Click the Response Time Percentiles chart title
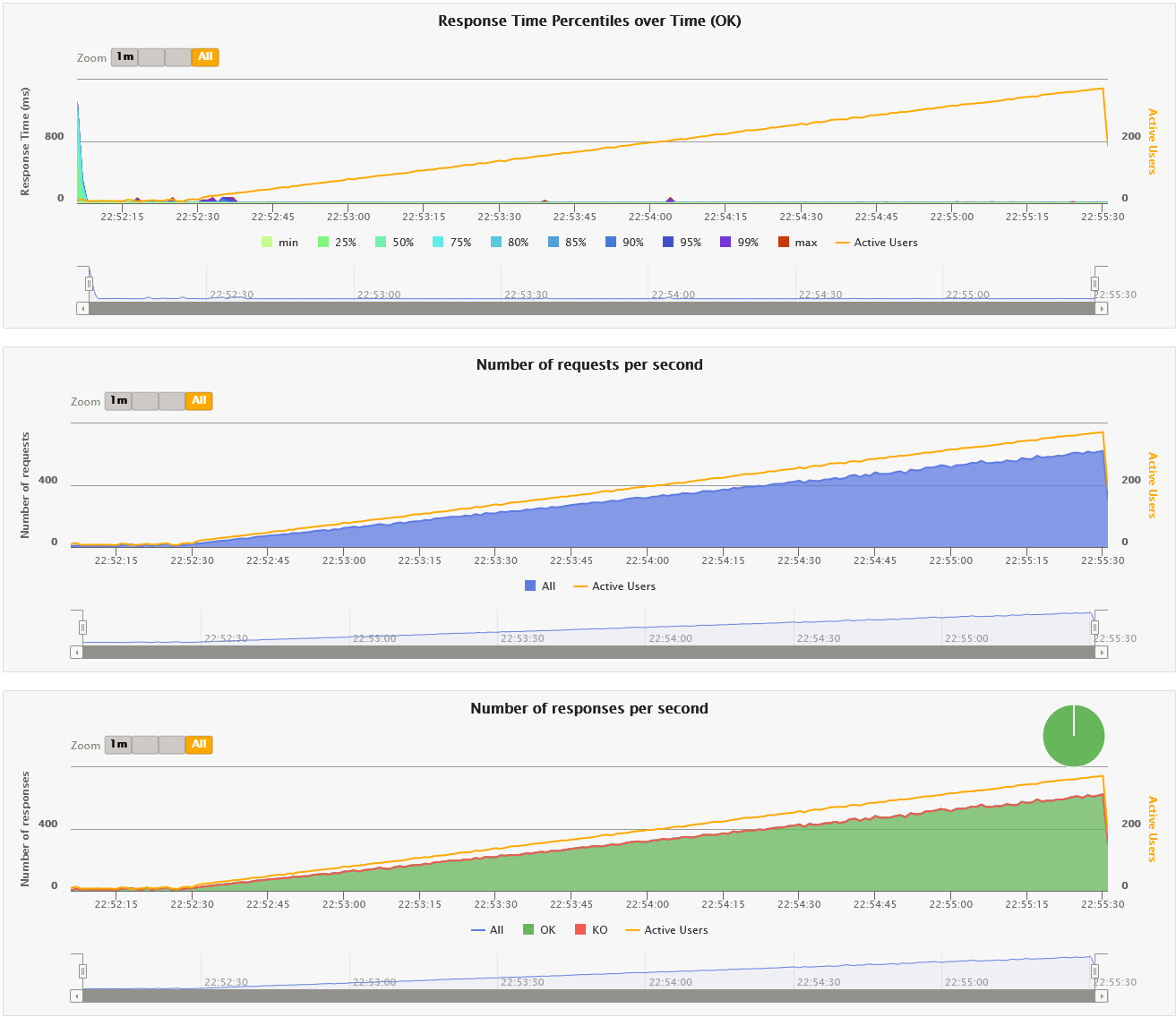 point(589,21)
